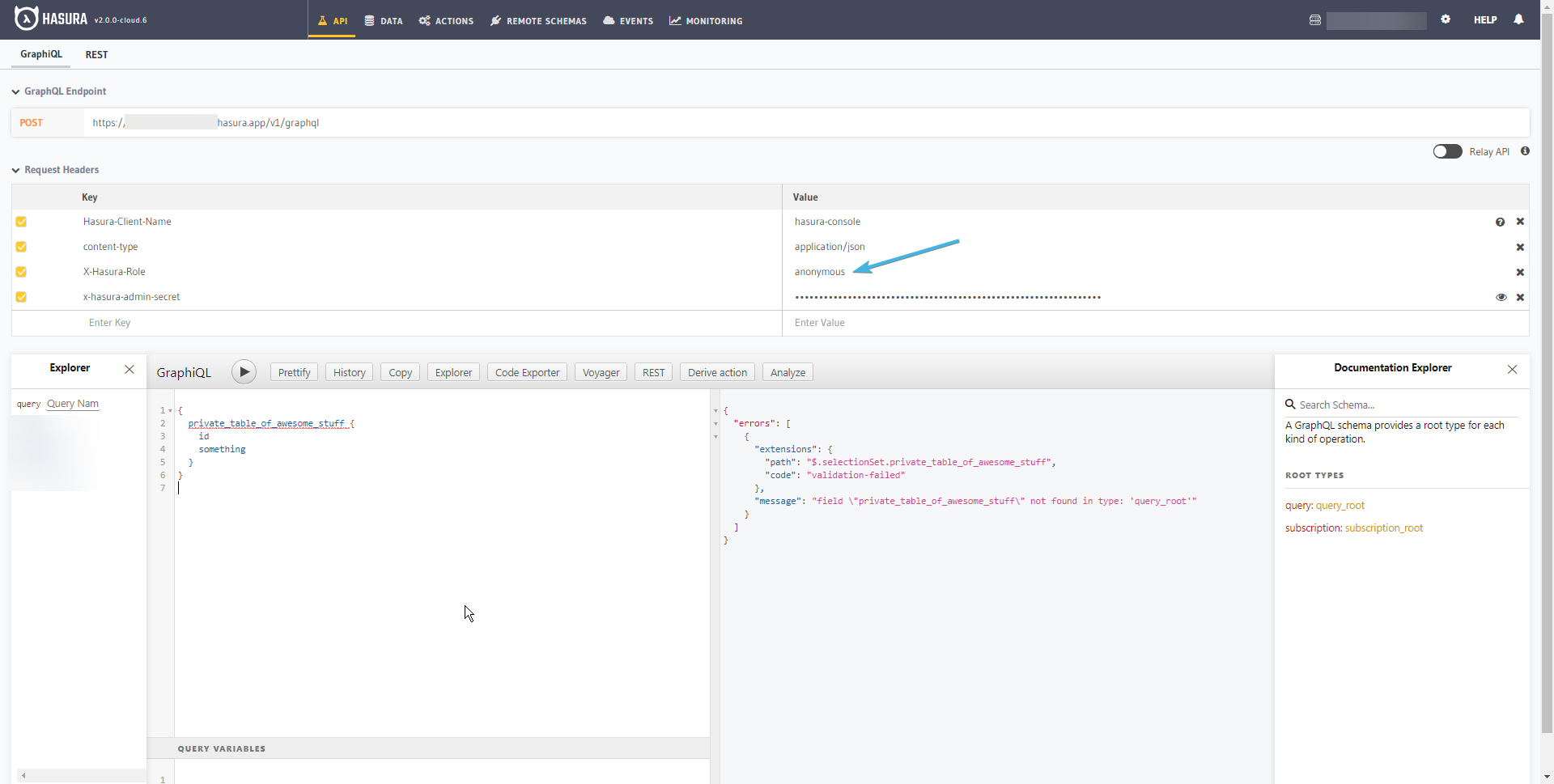Click the info icon beside hasura-console value

click(x=1501, y=221)
